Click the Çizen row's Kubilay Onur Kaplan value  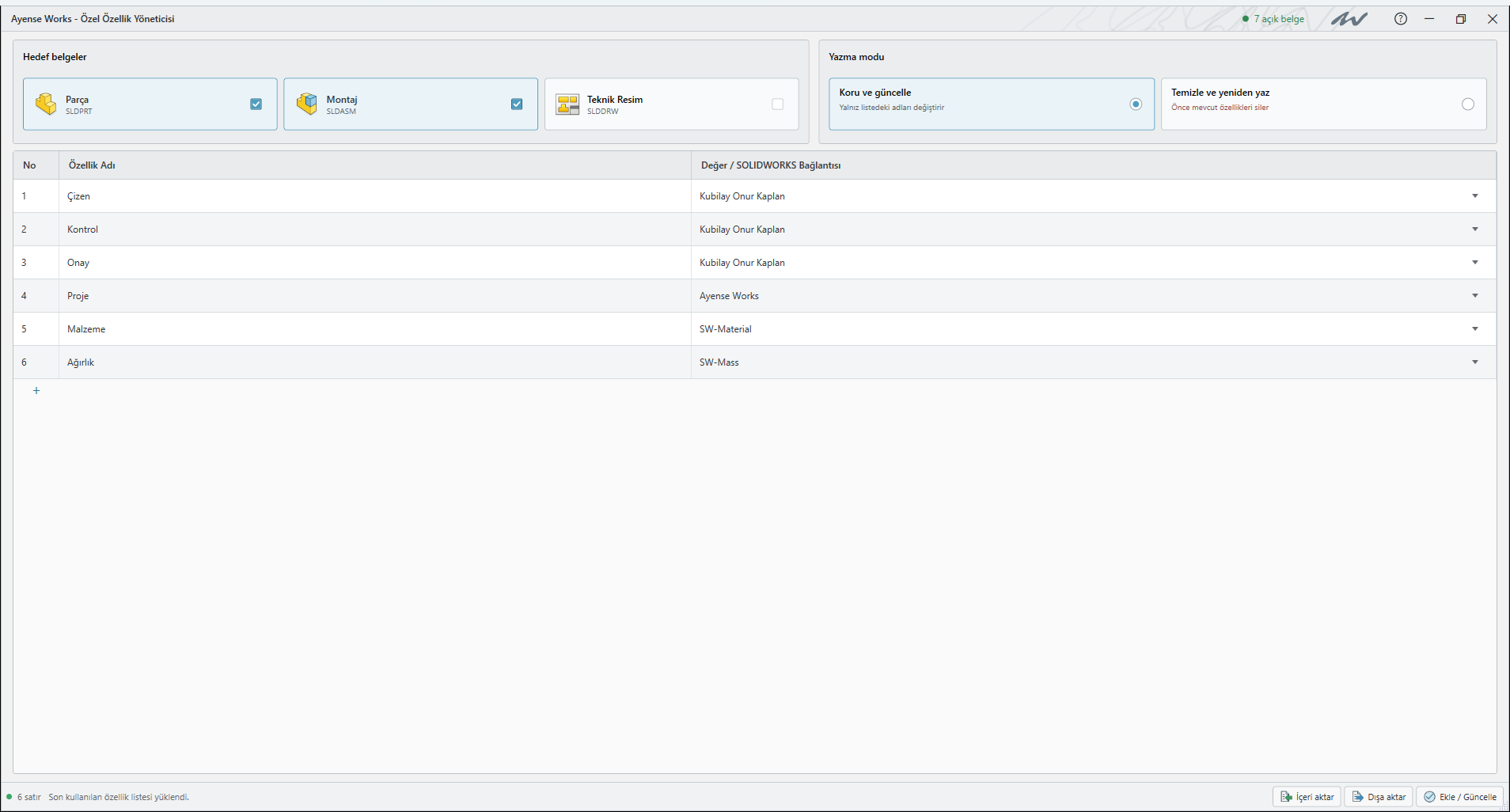point(742,196)
